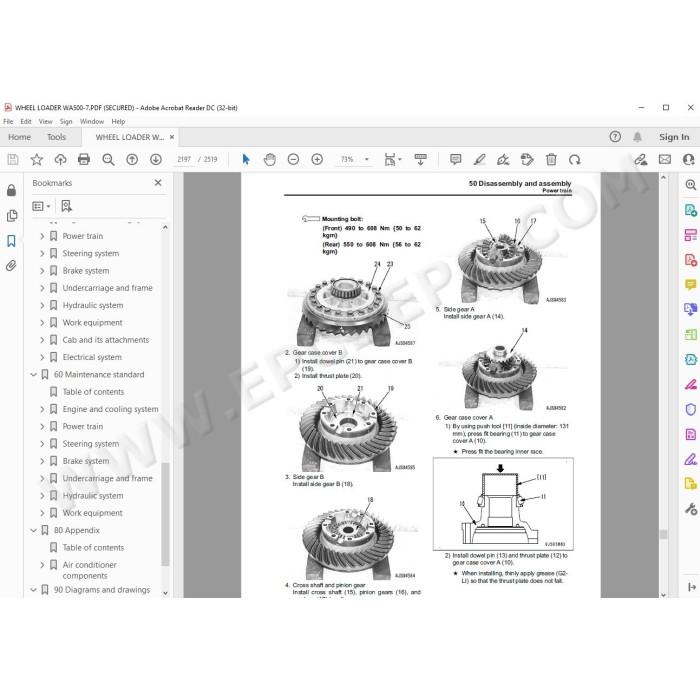Image resolution: width=700 pixels, height=700 pixels.
Task: Collapse the 80 Appendix bookmark
Action: [x=33, y=530]
